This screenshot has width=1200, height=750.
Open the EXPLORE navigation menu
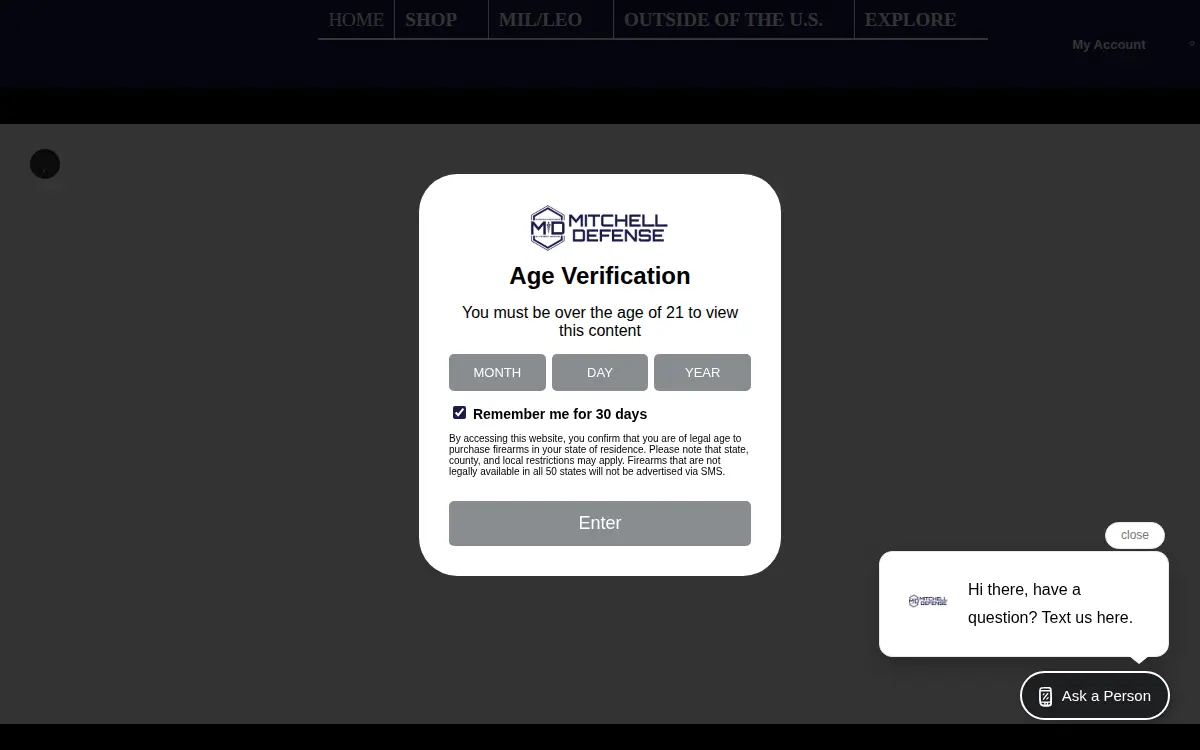click(x=910, y=20)
